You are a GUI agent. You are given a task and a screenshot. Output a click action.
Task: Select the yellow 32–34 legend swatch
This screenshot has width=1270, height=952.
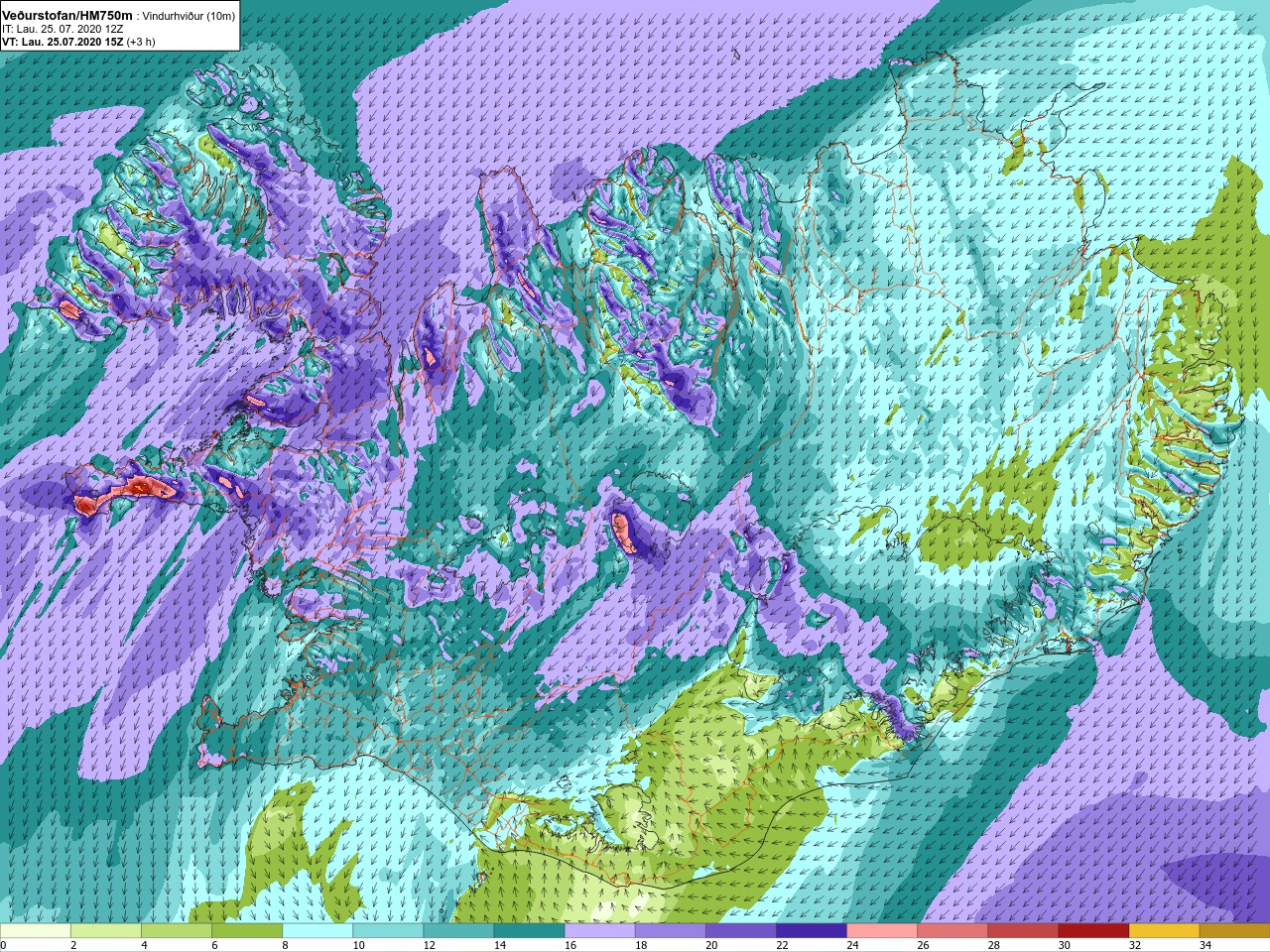(1163, 932)
